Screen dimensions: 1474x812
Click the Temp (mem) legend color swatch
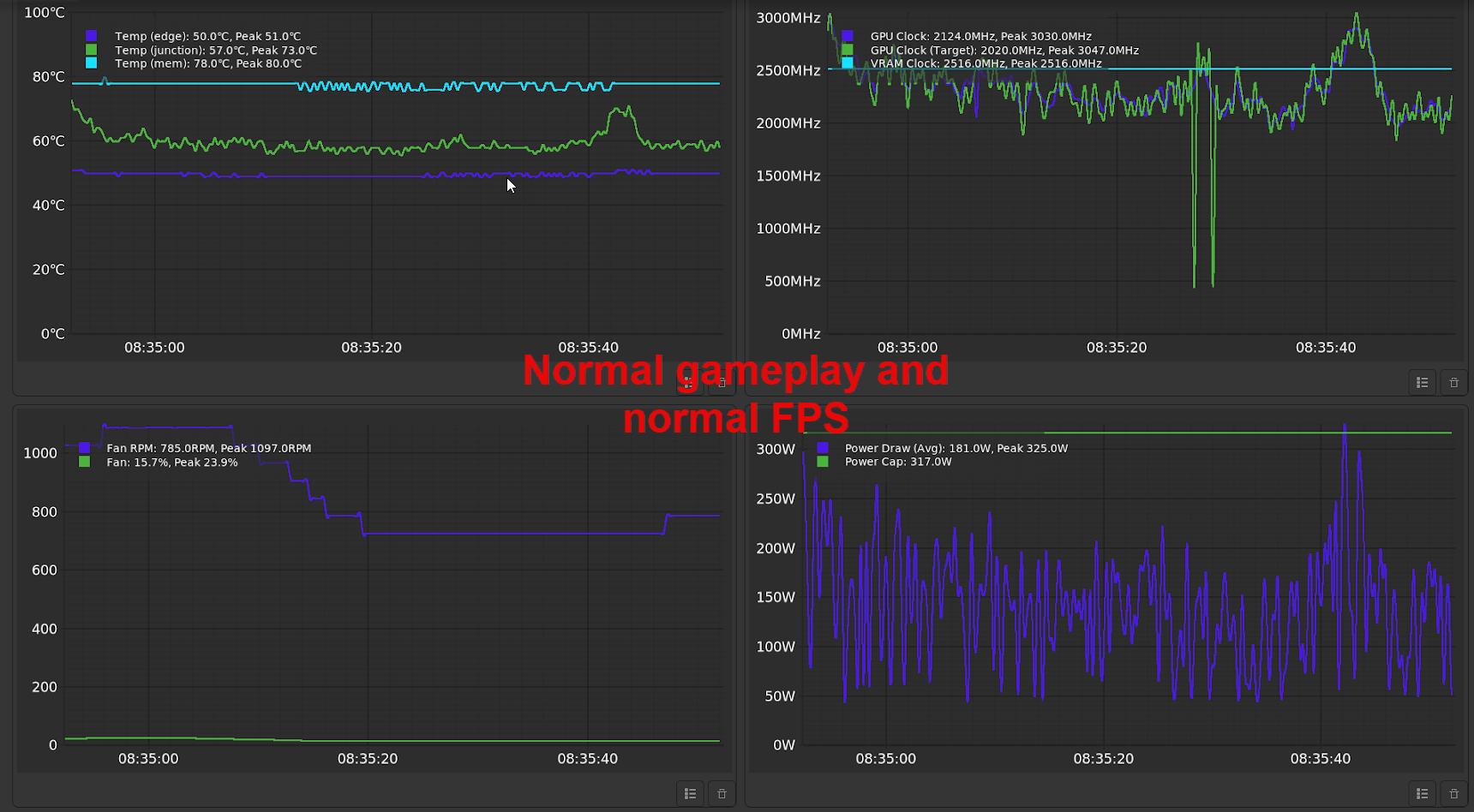(92, 63)
